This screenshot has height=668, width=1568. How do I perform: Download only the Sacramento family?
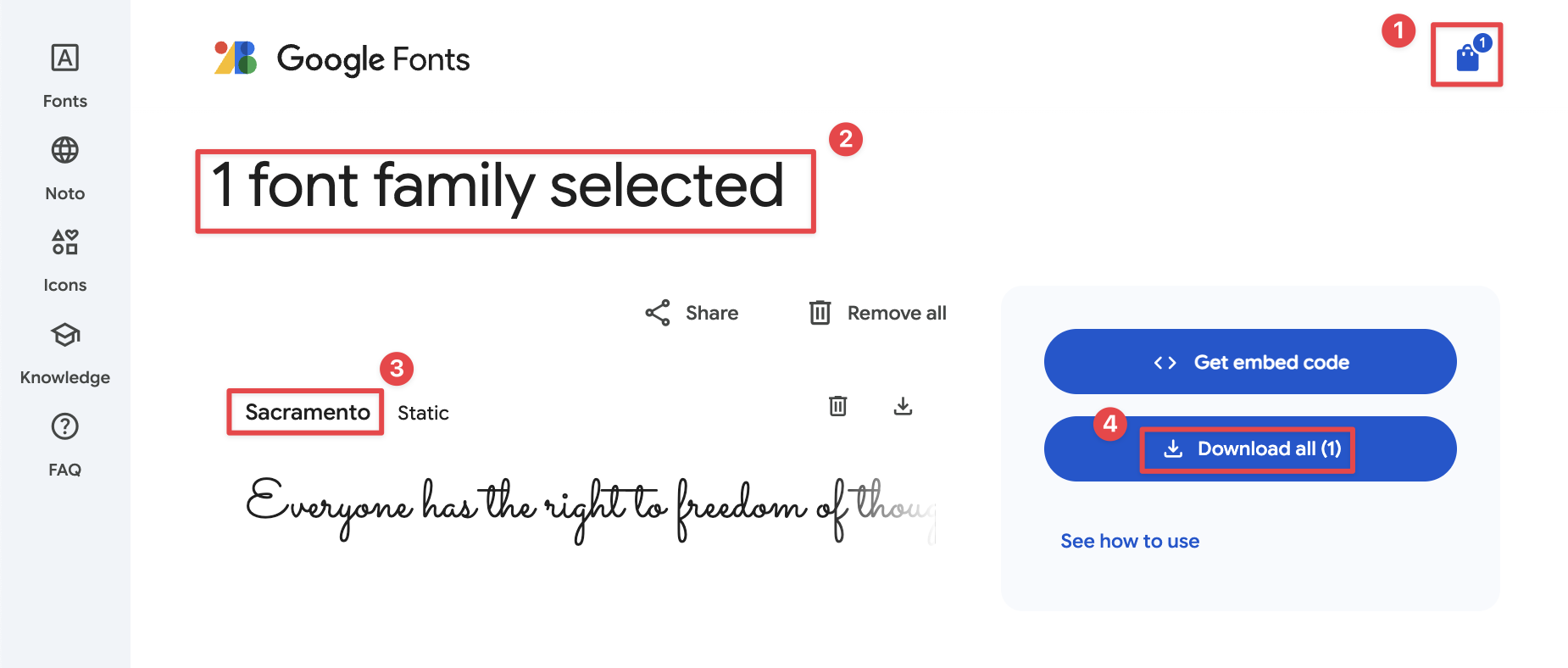pos(903,407)
